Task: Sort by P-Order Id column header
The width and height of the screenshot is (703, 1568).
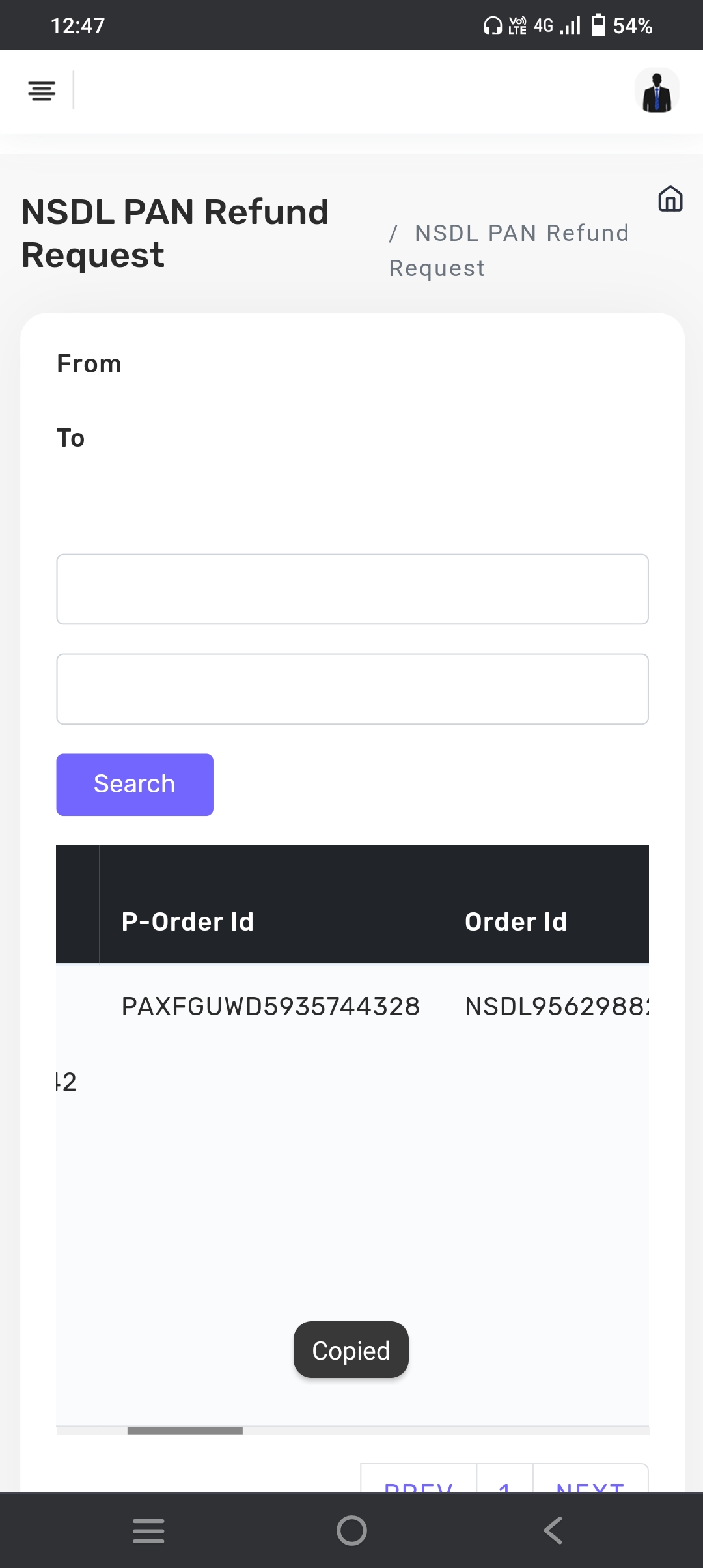Action: (x=187, y=921)
